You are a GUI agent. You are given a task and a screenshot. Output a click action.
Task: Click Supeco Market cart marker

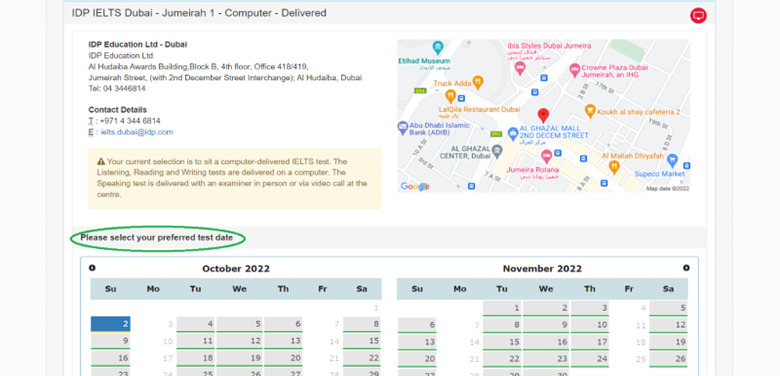[673, 160]
